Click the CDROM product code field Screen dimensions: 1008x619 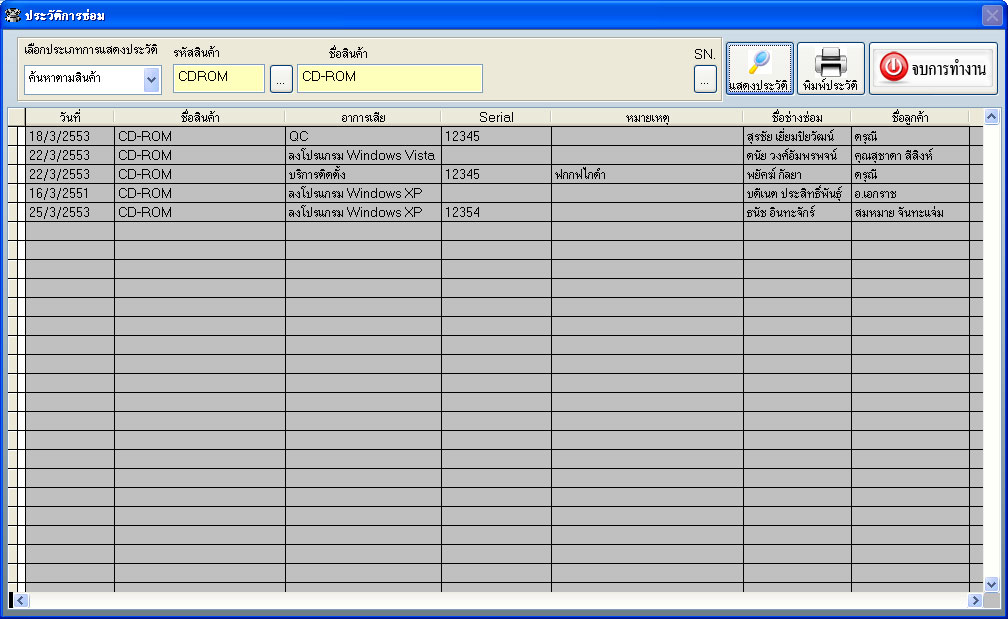(218, 78)
